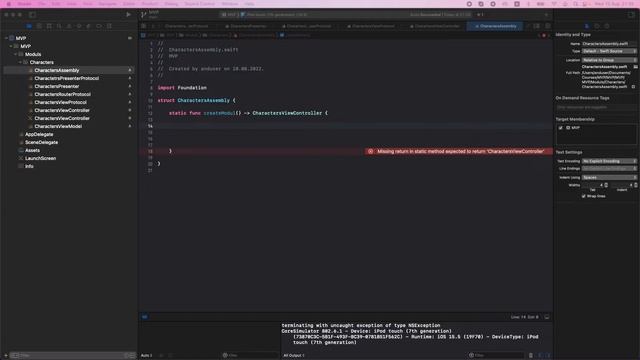Select the History inspector icon

tap(597, 26)
